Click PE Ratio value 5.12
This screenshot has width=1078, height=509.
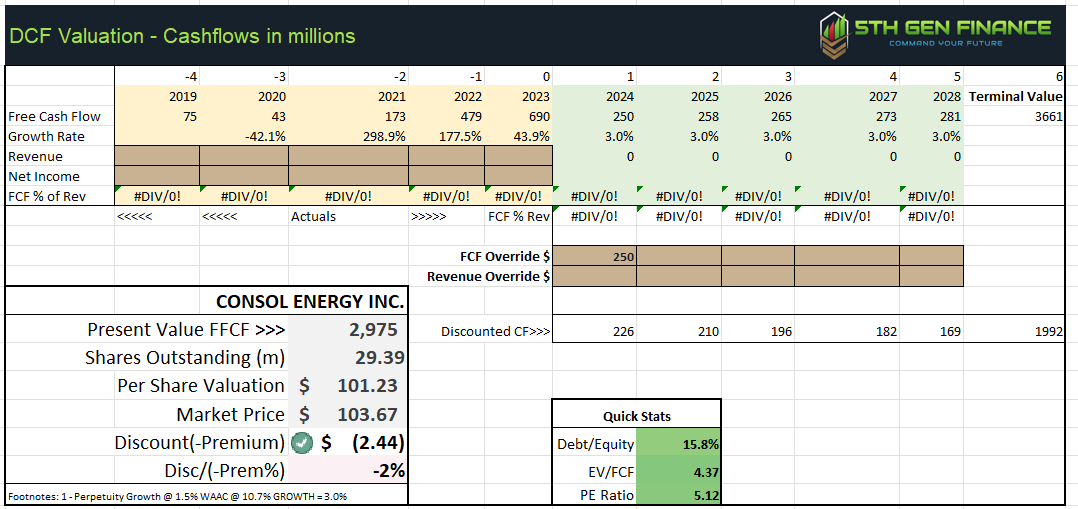point(705,495)
